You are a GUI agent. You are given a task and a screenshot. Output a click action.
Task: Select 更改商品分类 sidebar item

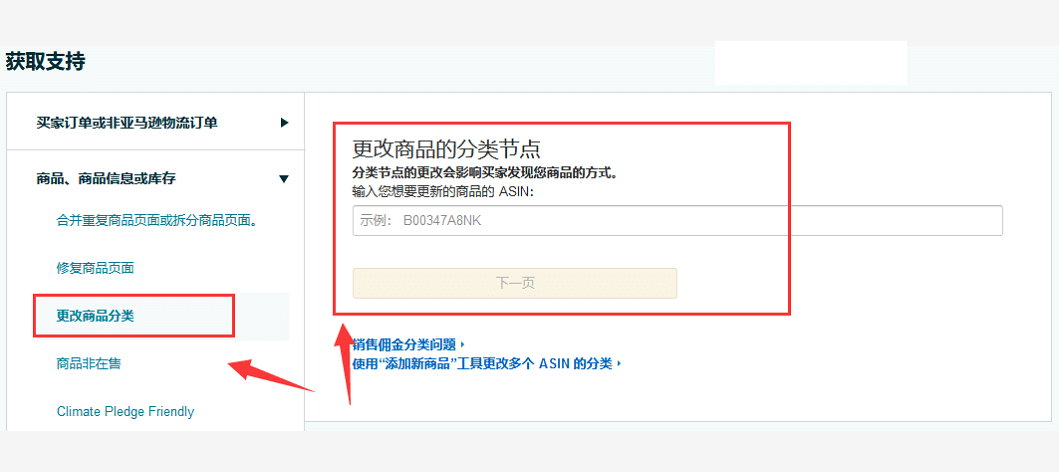click(x=95, y=316)
